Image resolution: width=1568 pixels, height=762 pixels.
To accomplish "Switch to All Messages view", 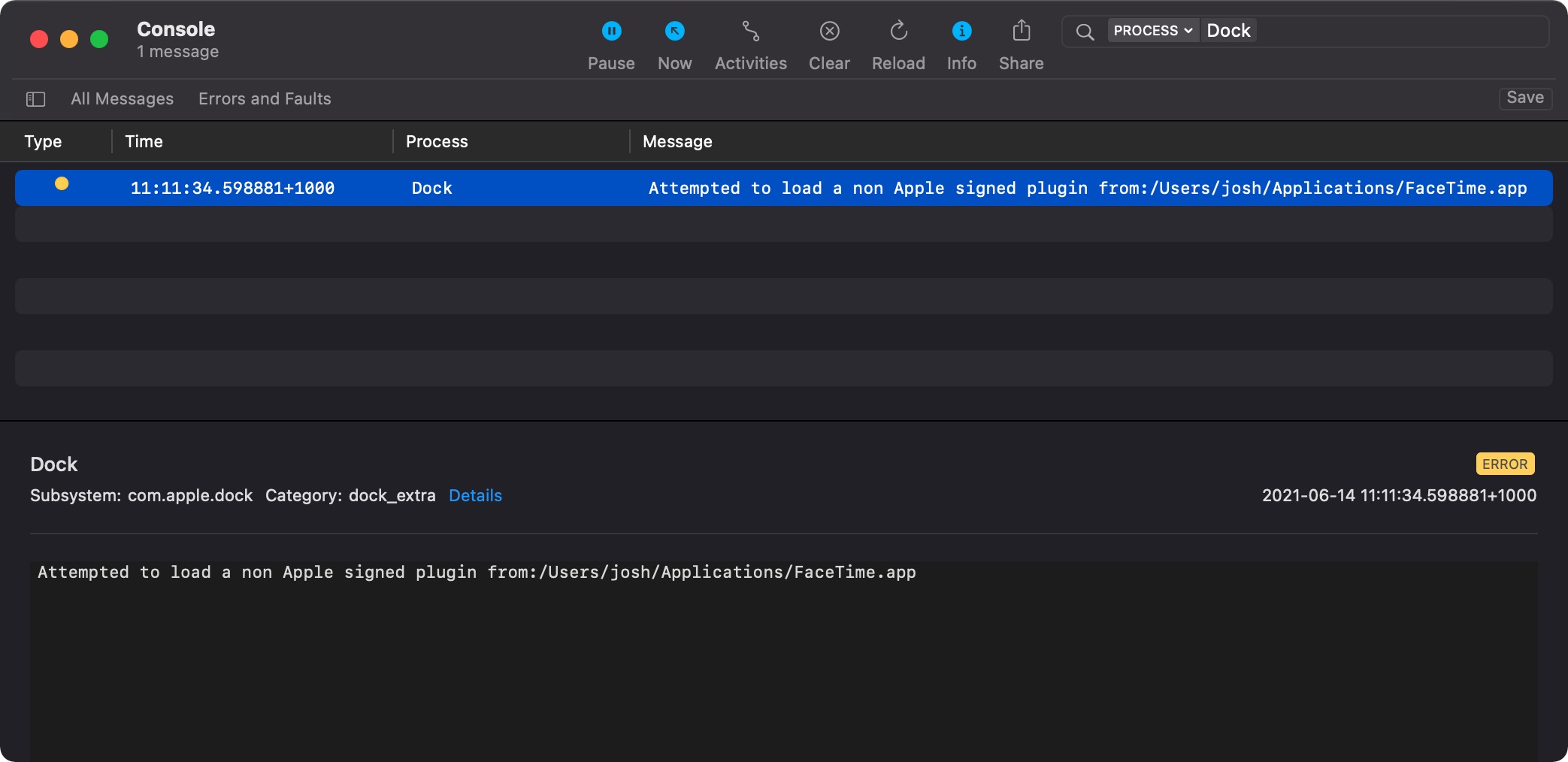I will click(x=121, y=98).
